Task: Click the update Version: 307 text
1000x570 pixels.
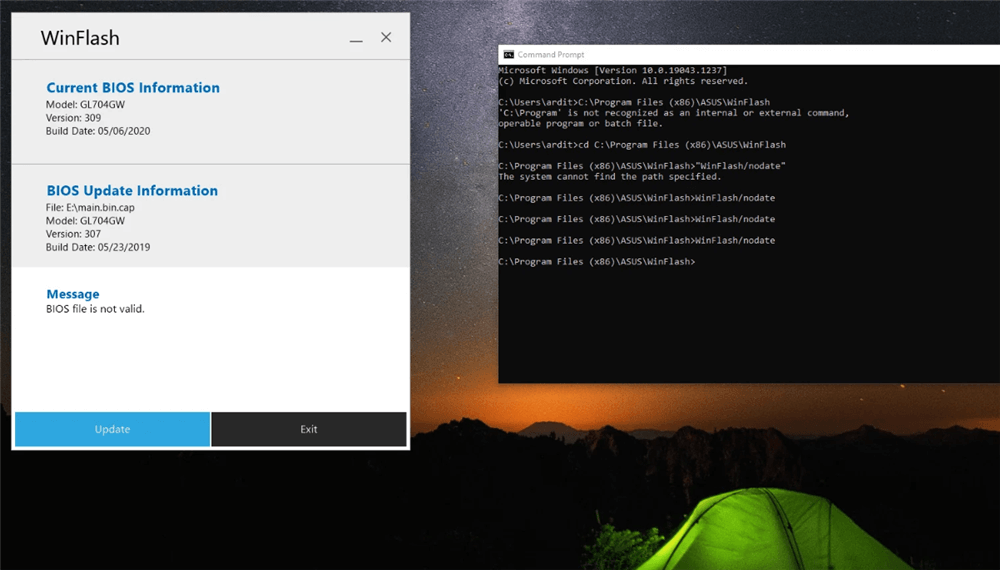Action: point(73,234)
